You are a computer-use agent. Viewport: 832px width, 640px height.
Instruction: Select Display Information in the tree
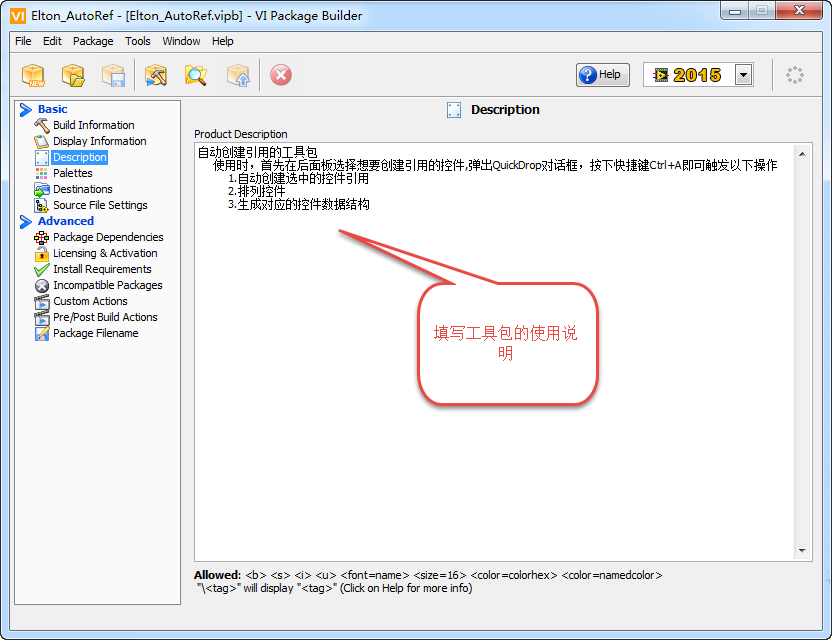click(x=100, y=141)
